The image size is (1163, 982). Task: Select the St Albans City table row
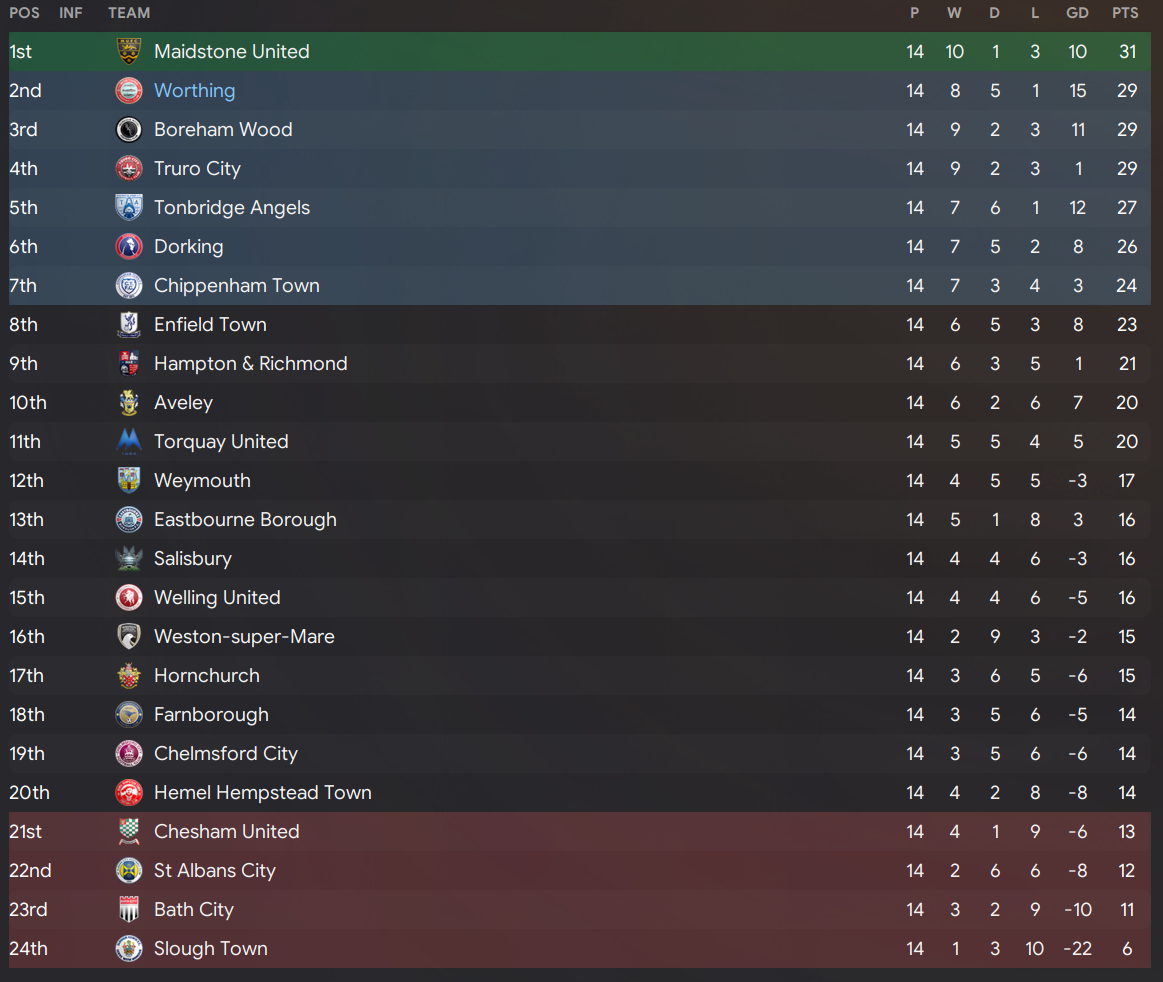point(580,871)
